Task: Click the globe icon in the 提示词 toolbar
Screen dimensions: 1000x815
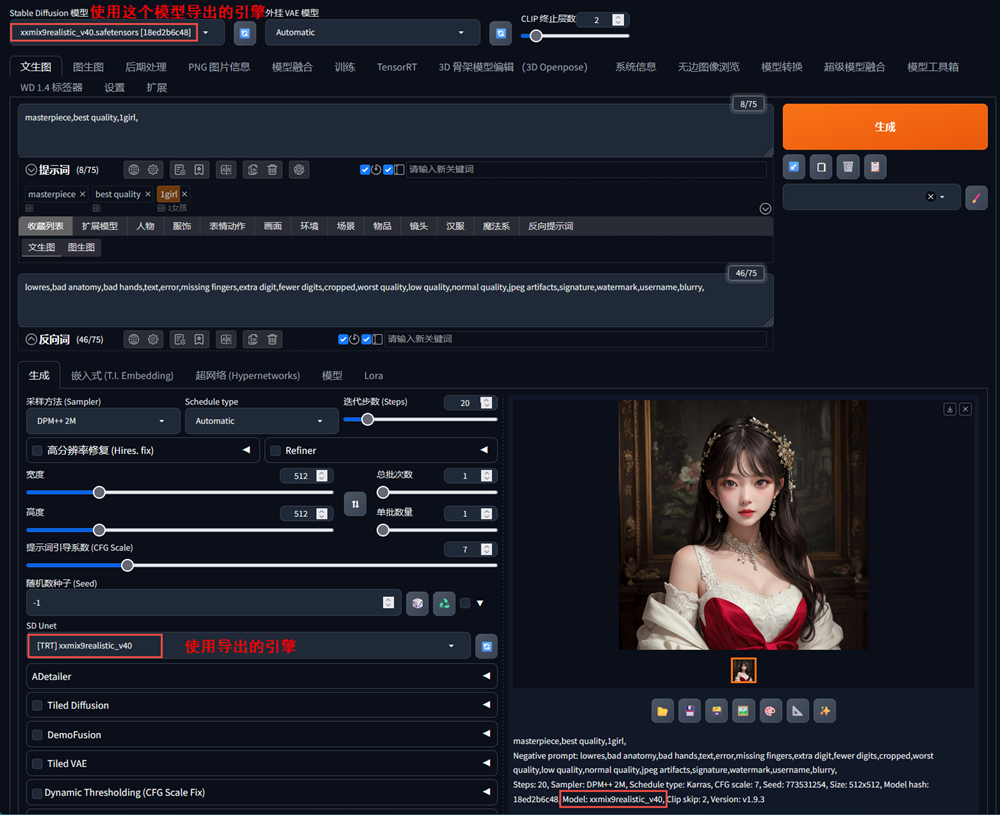Action: click(134, 170)
